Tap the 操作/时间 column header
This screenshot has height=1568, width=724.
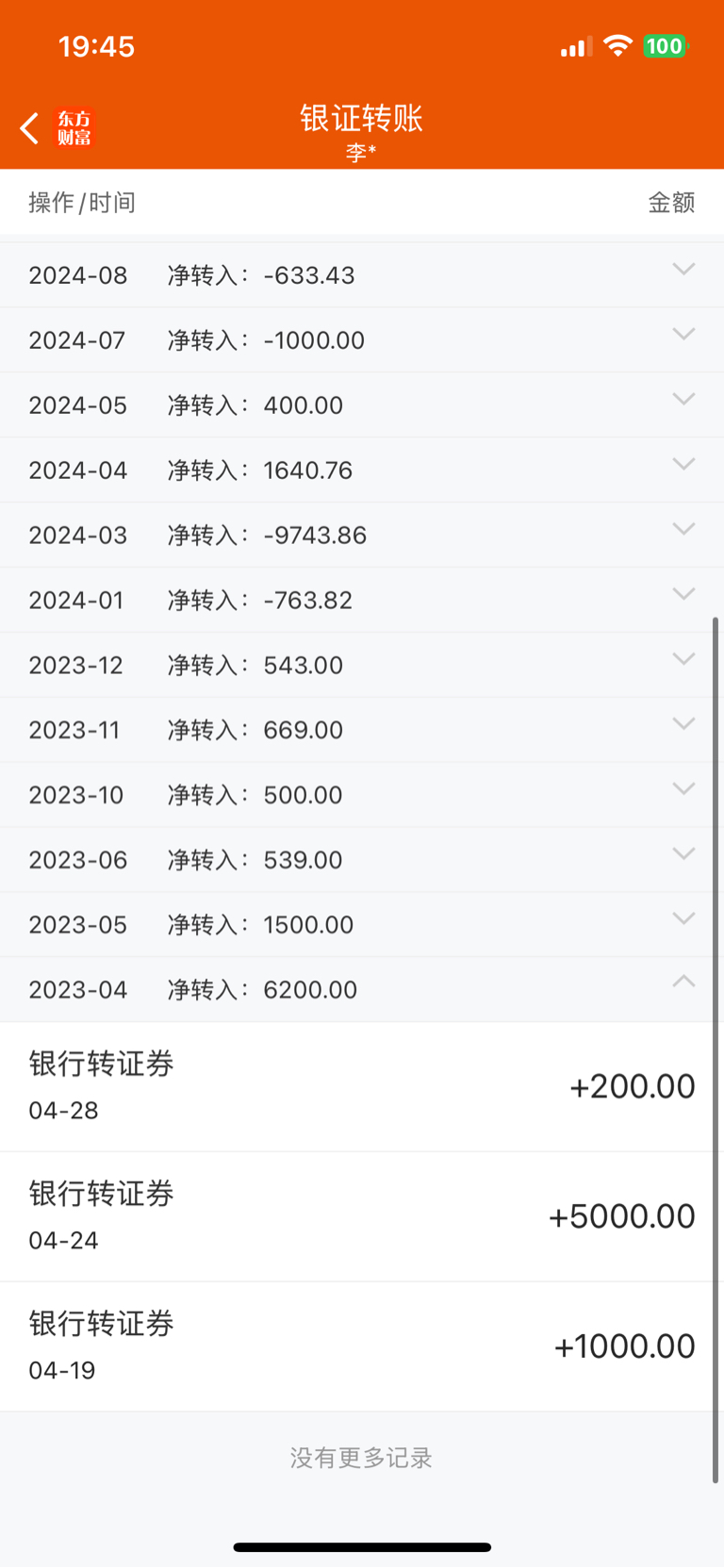[82, 203]
